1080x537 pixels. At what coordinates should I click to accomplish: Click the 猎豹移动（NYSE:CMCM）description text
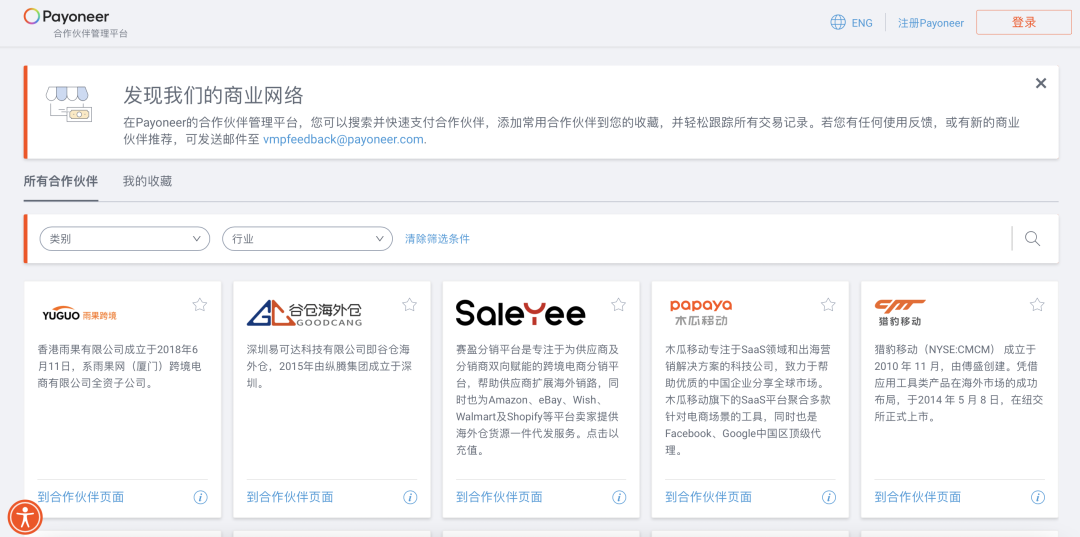click(959, 383)
